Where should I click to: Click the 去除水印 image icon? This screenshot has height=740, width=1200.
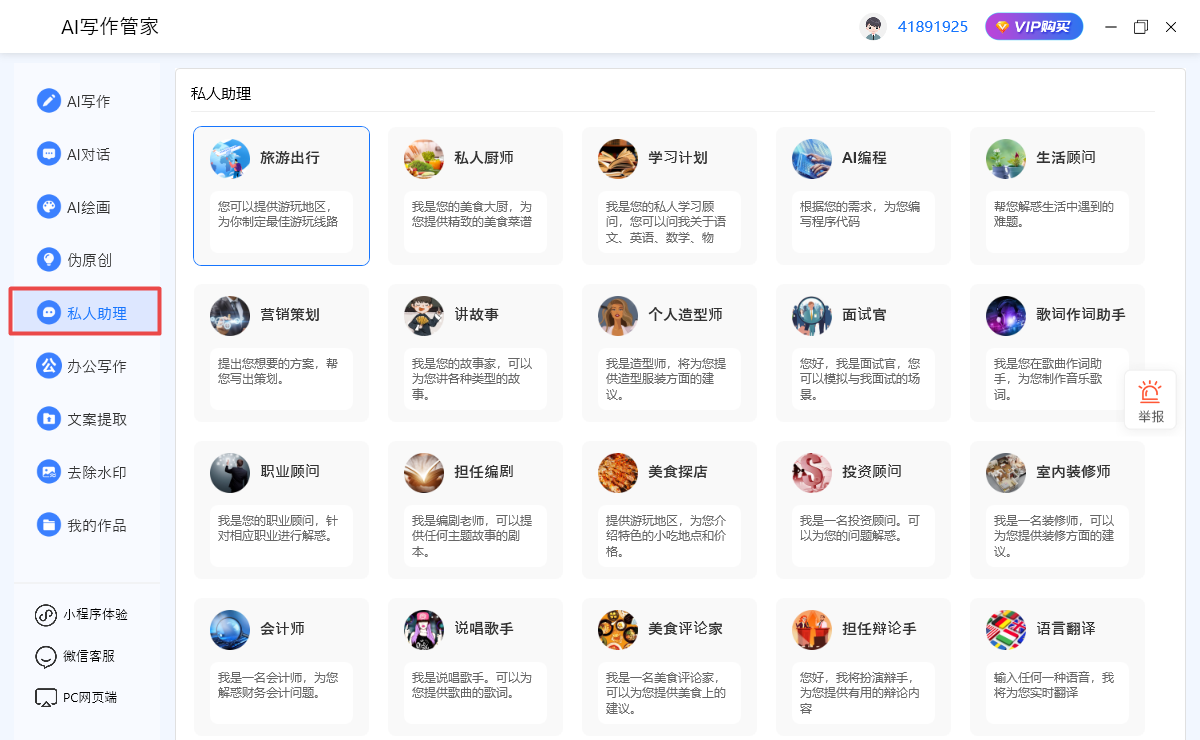click(x=49, y=472)
